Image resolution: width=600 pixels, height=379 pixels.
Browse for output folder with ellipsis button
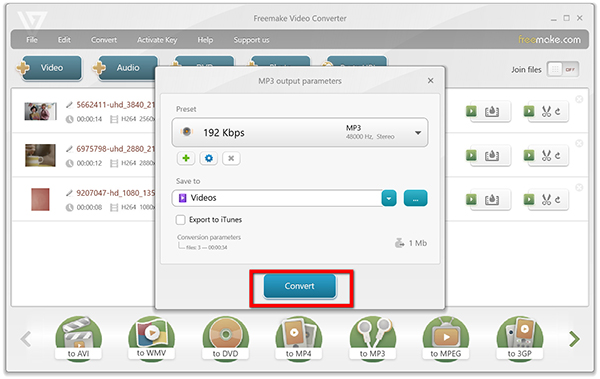(x=415, y=198)
